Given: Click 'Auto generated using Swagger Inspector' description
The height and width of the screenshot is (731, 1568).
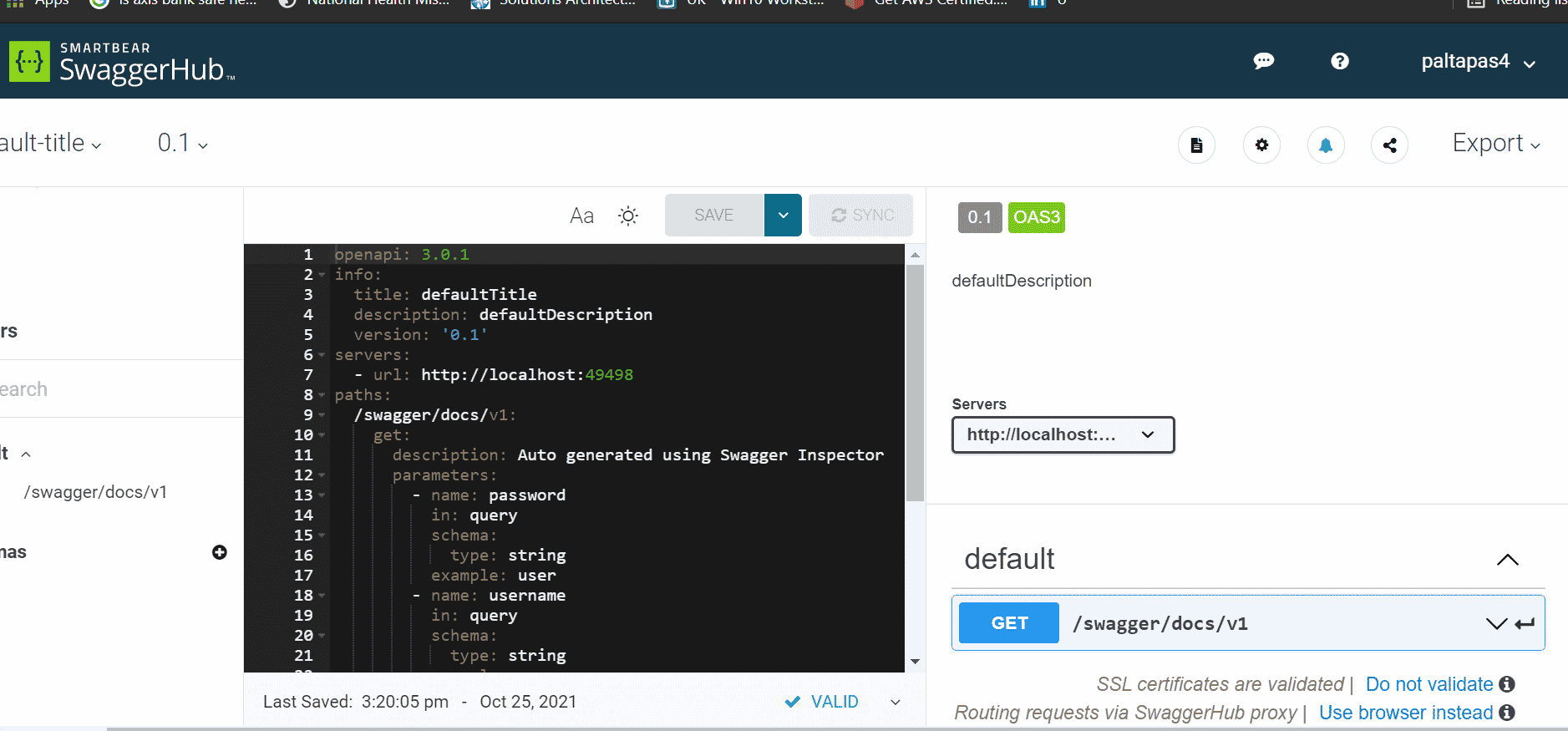Looking at the screenshot, I should pyautogui.click(x=700, y=455).
